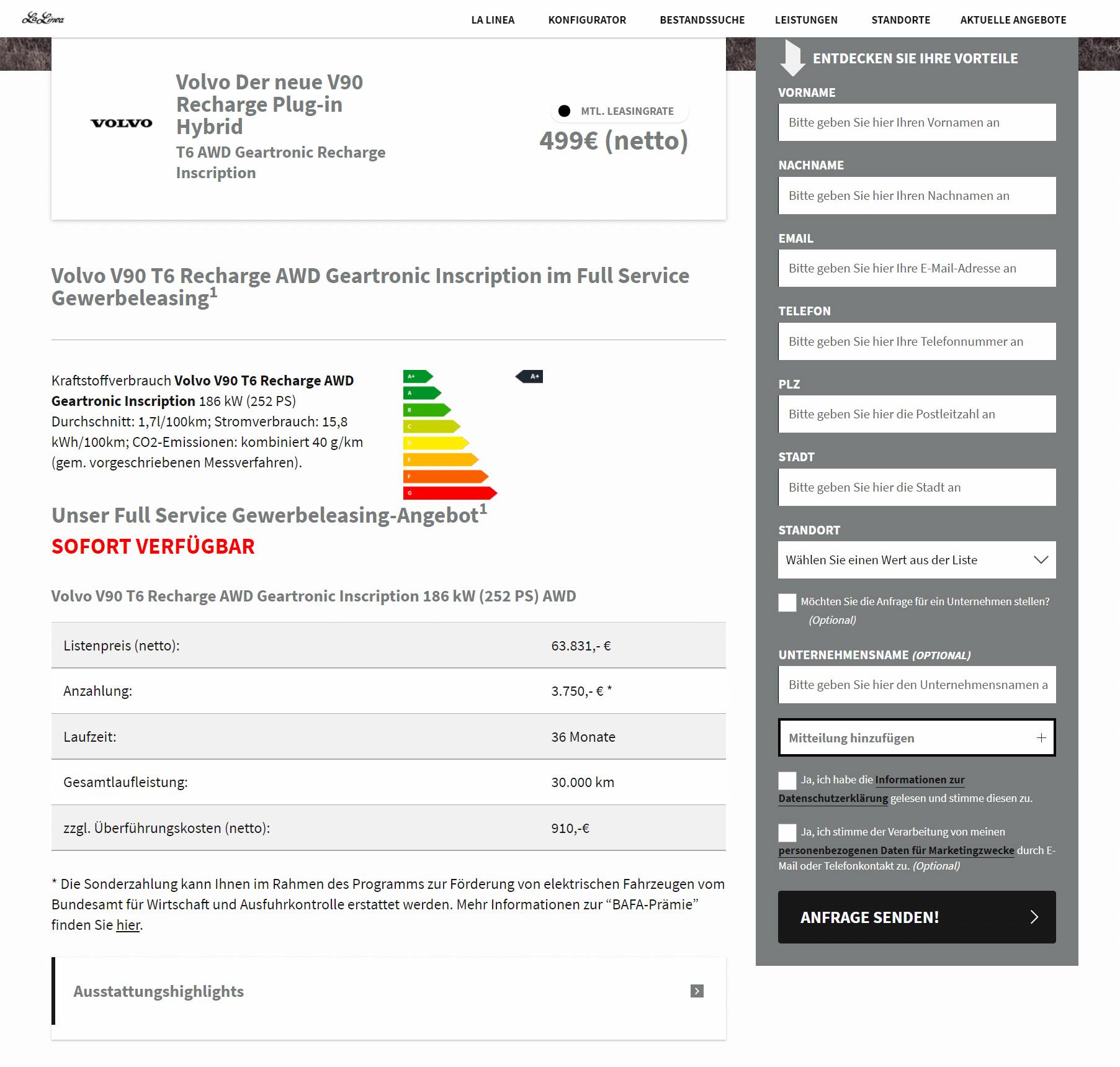Tick the Marketingzwecke consent checkbox
Screen dimensions: 1120x1067
(x=787, y=832)
